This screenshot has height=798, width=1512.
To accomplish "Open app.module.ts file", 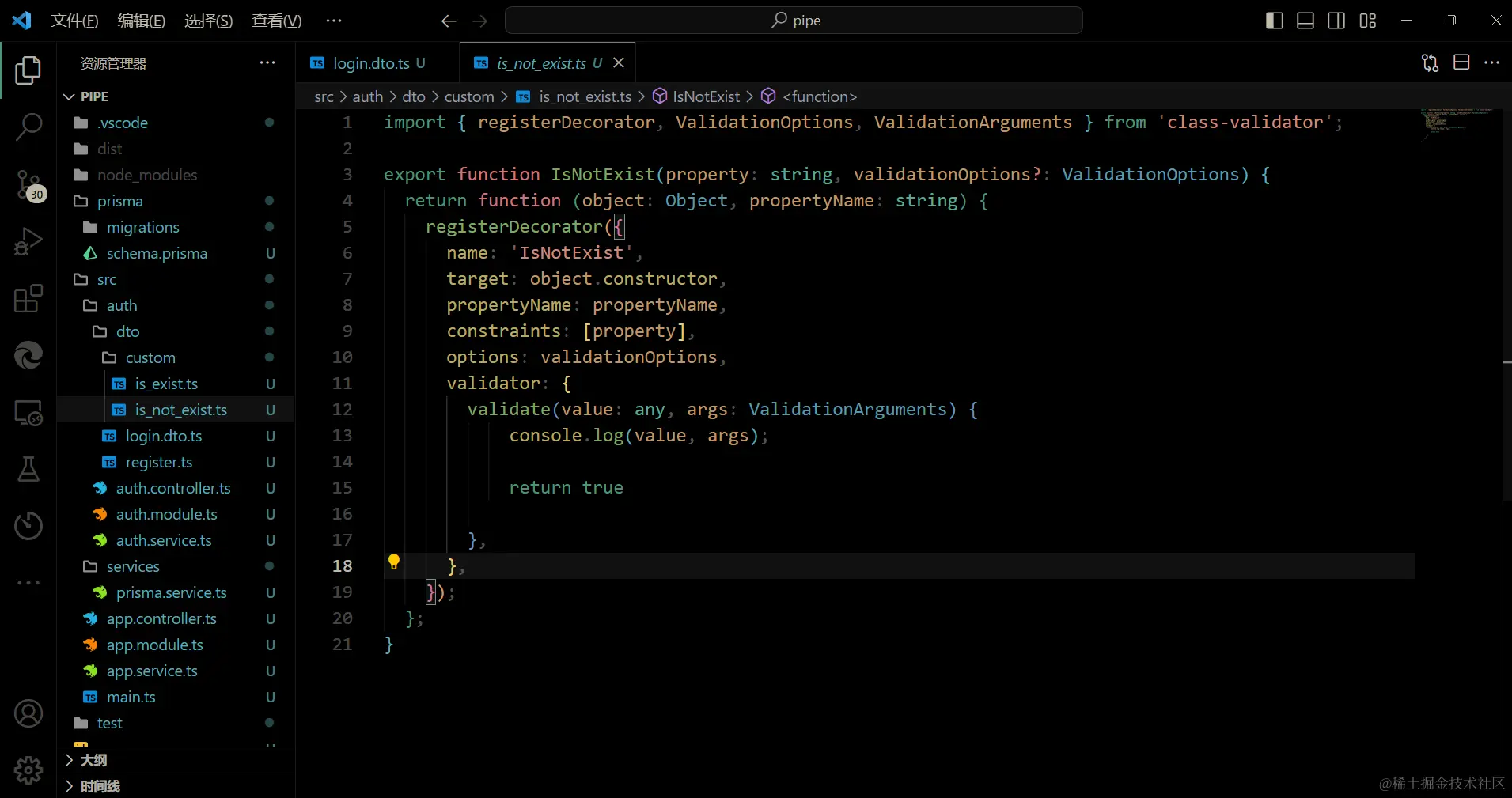I will point(176,645).
